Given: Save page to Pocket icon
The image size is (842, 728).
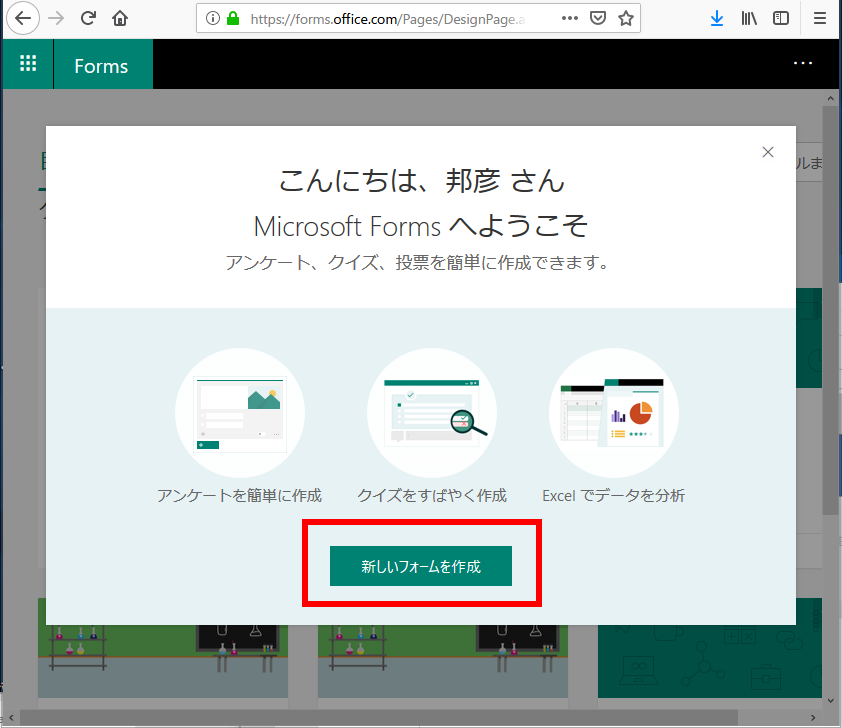Looking at the screenshot, I should point(598,18).
